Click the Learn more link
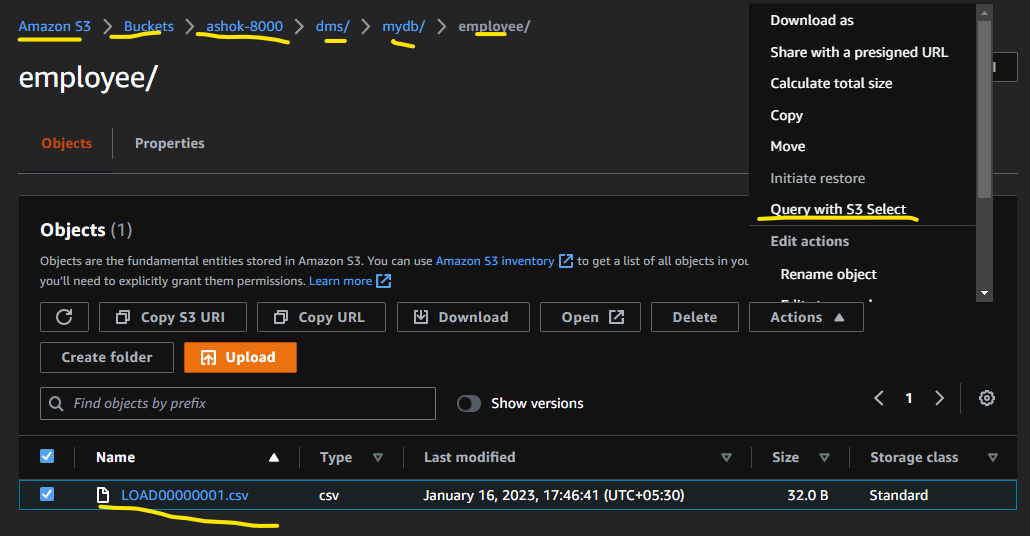The width and height of the screenshot is (1030, 536). tap(340, 281)
